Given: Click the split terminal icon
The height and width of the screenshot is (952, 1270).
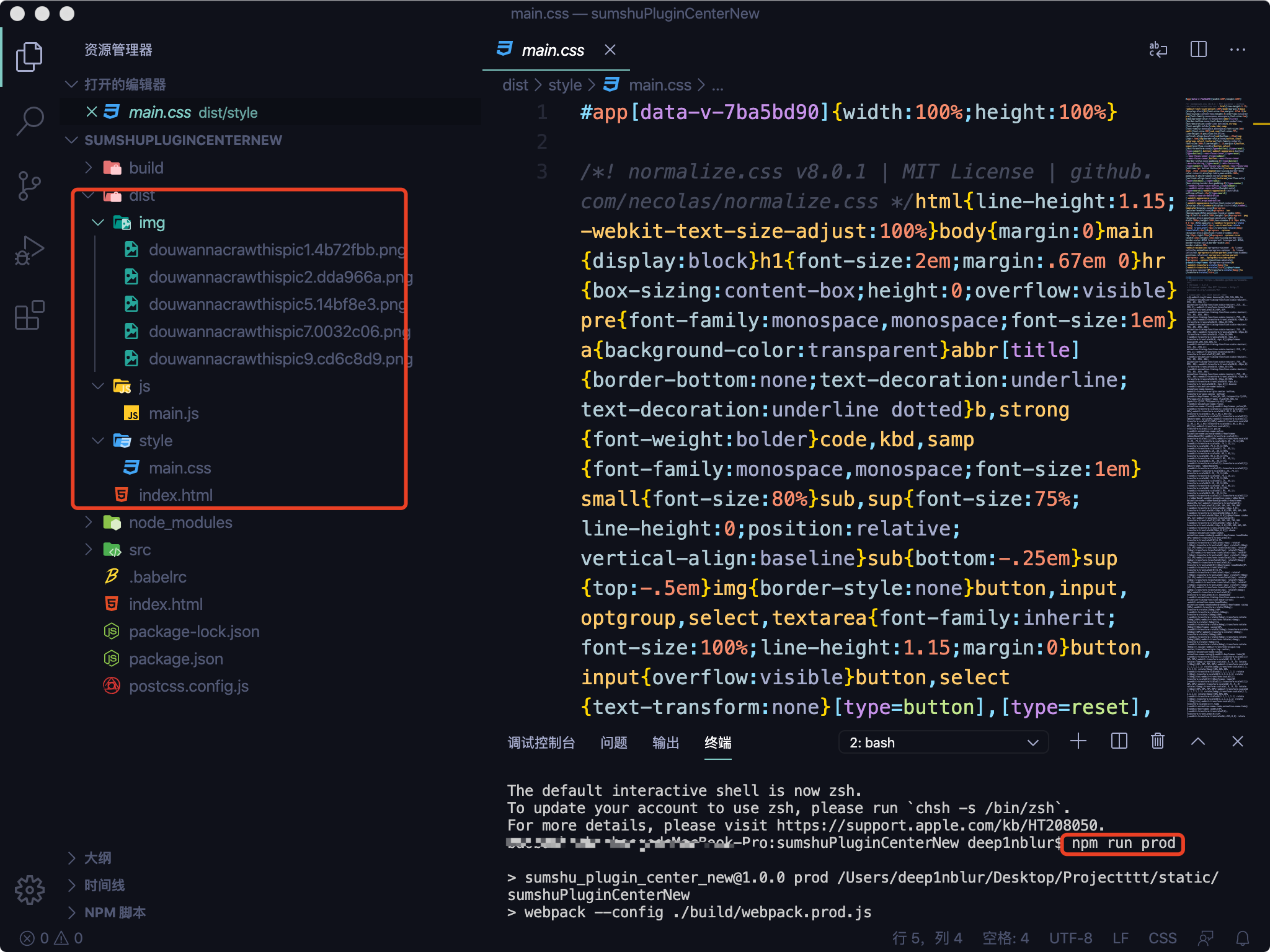Looking at the screenshot, I should tap(1119, 741).
